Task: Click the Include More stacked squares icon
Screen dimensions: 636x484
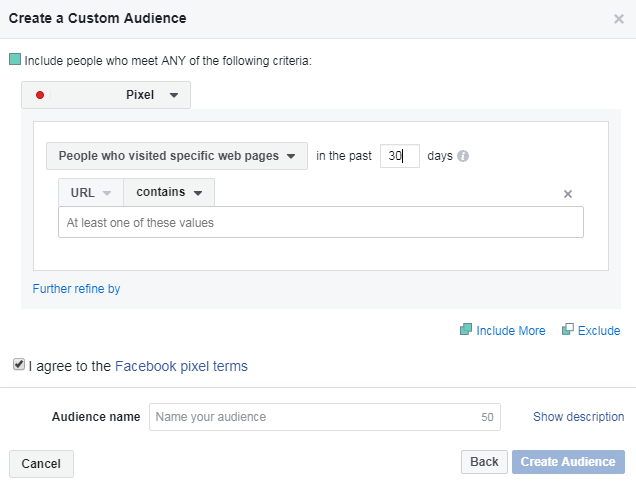Action: click(466, 329)
